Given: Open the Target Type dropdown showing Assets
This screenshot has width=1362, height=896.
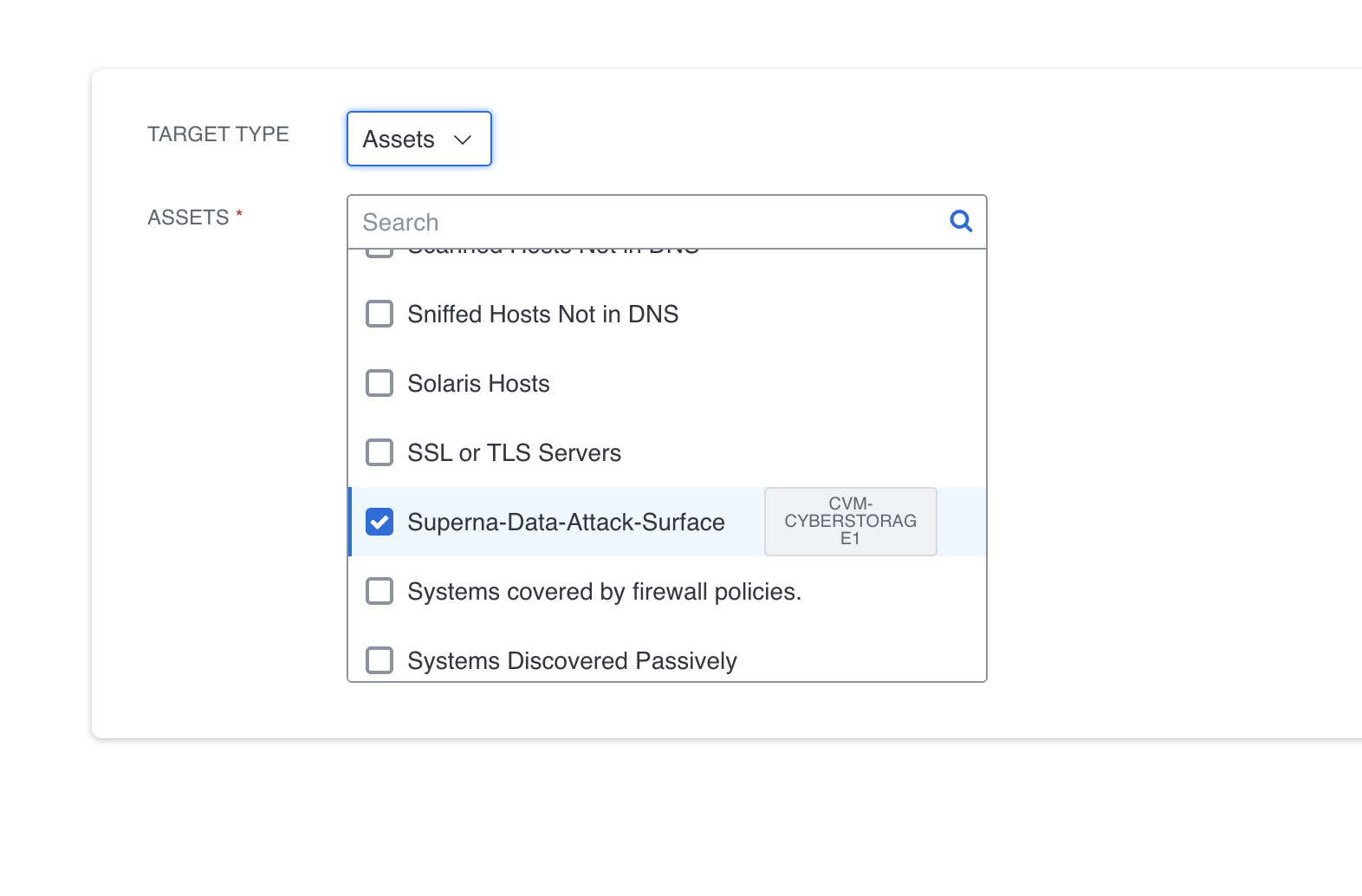Looking at the screenshot, I should pyautogui.click(x=418, y=139).
